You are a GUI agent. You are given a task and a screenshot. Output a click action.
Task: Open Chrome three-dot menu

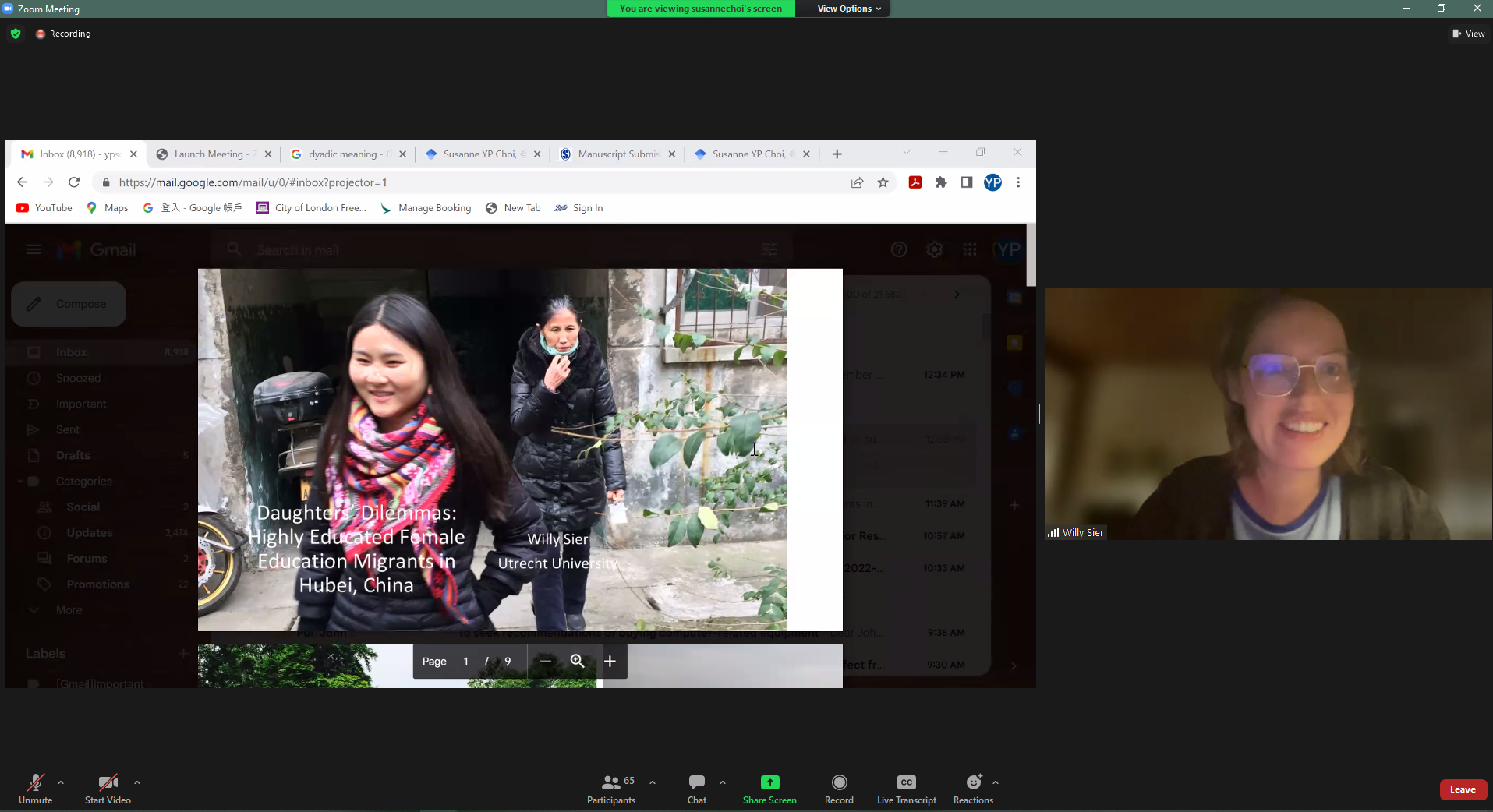pyautogui.click(x=1018, y=182)
